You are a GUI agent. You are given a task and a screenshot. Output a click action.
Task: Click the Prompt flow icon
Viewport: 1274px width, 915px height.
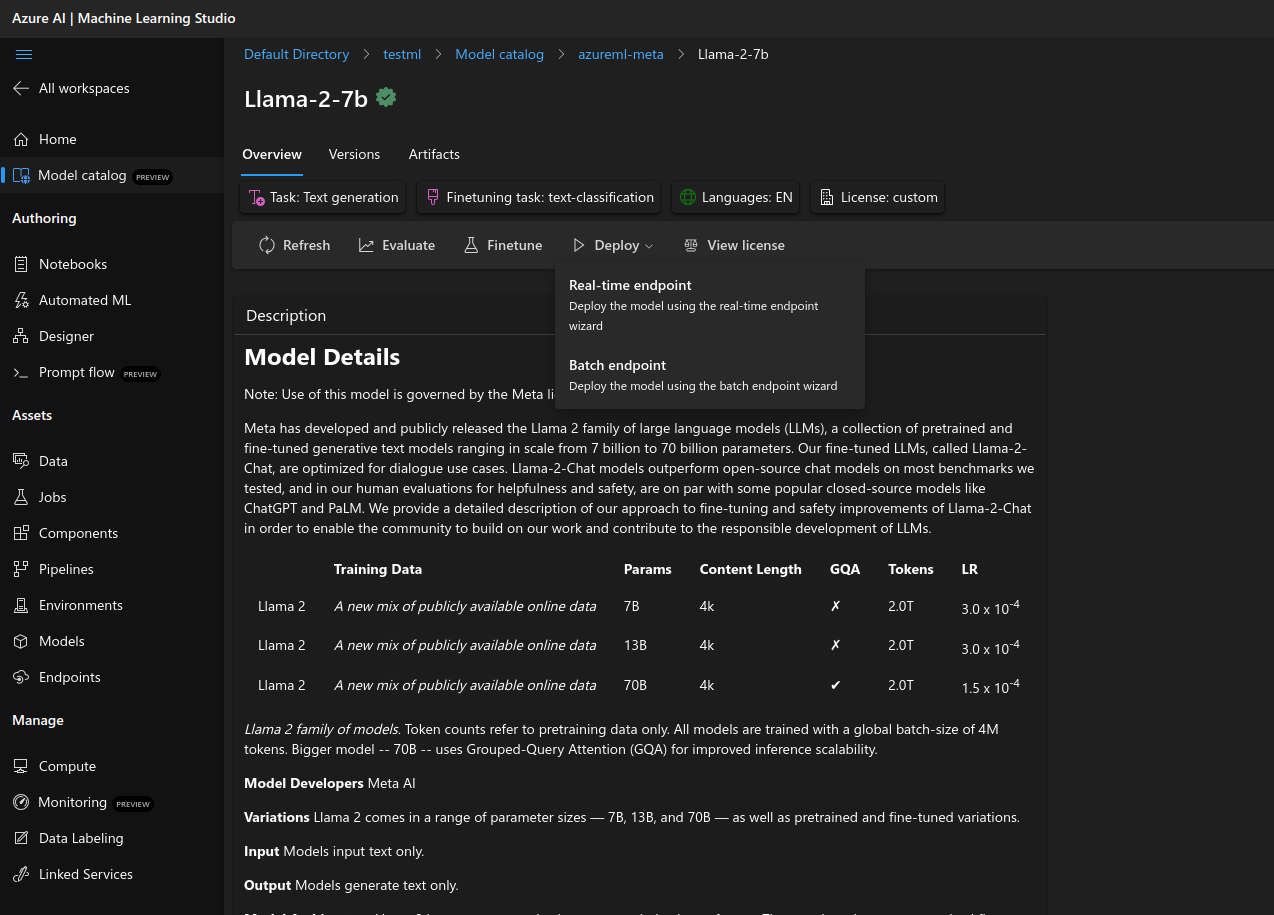pos(21,372)
